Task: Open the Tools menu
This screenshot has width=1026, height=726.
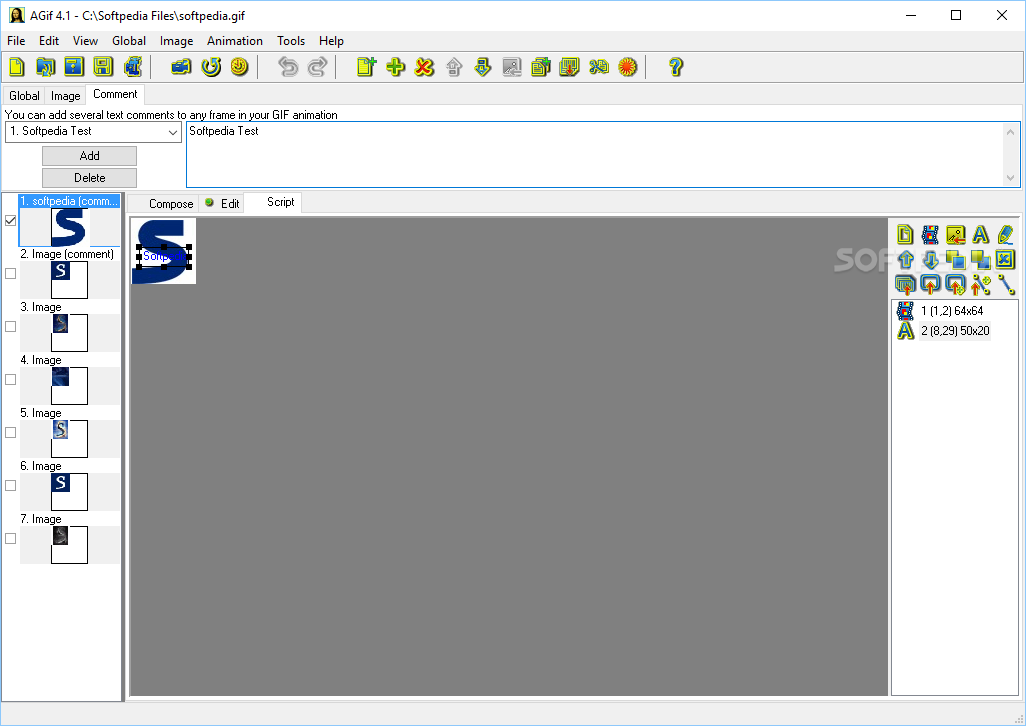Action: pyautogui.click(x=291, y=41)
